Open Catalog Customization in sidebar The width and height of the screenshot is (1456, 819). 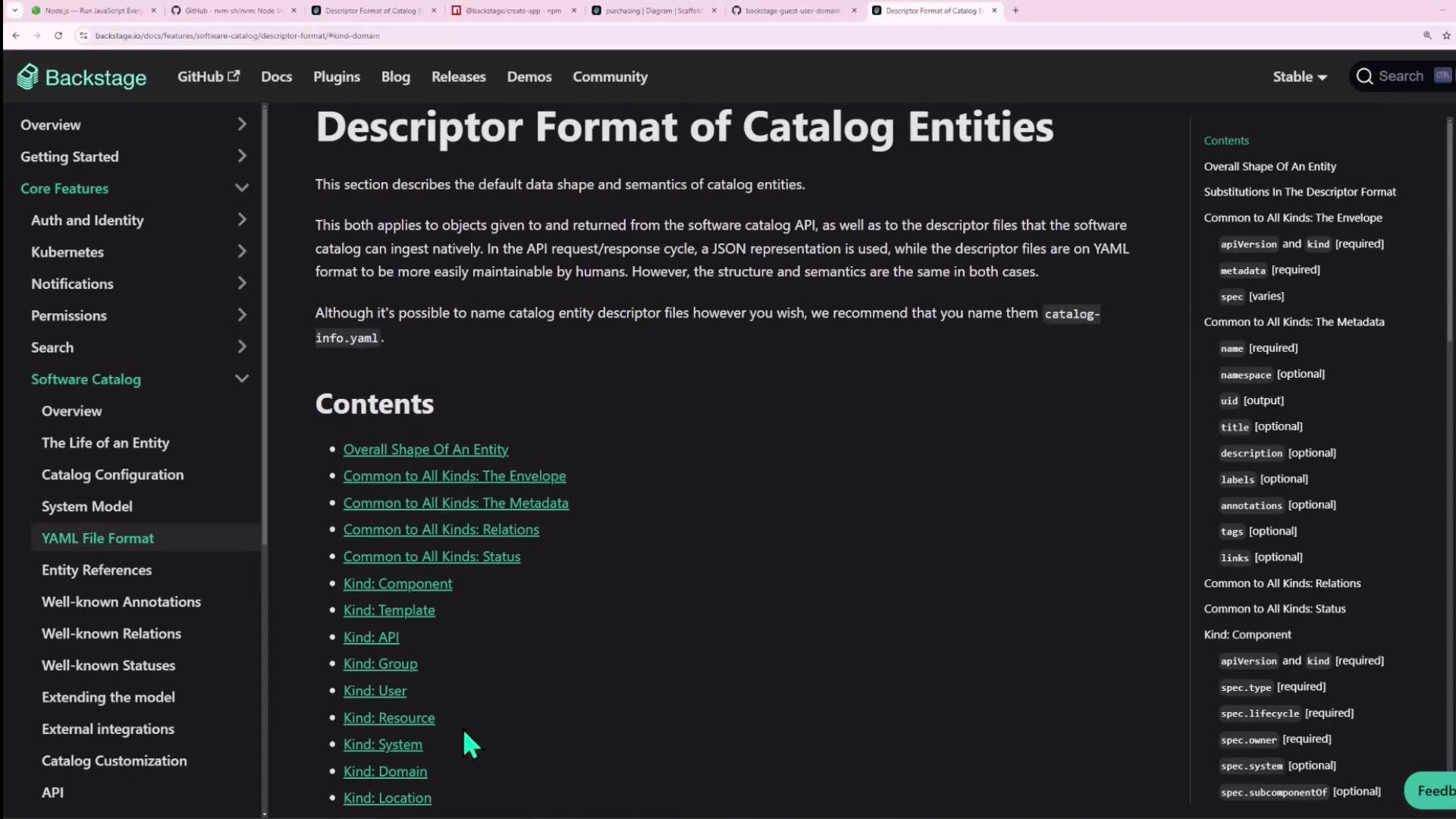[114, 761]
